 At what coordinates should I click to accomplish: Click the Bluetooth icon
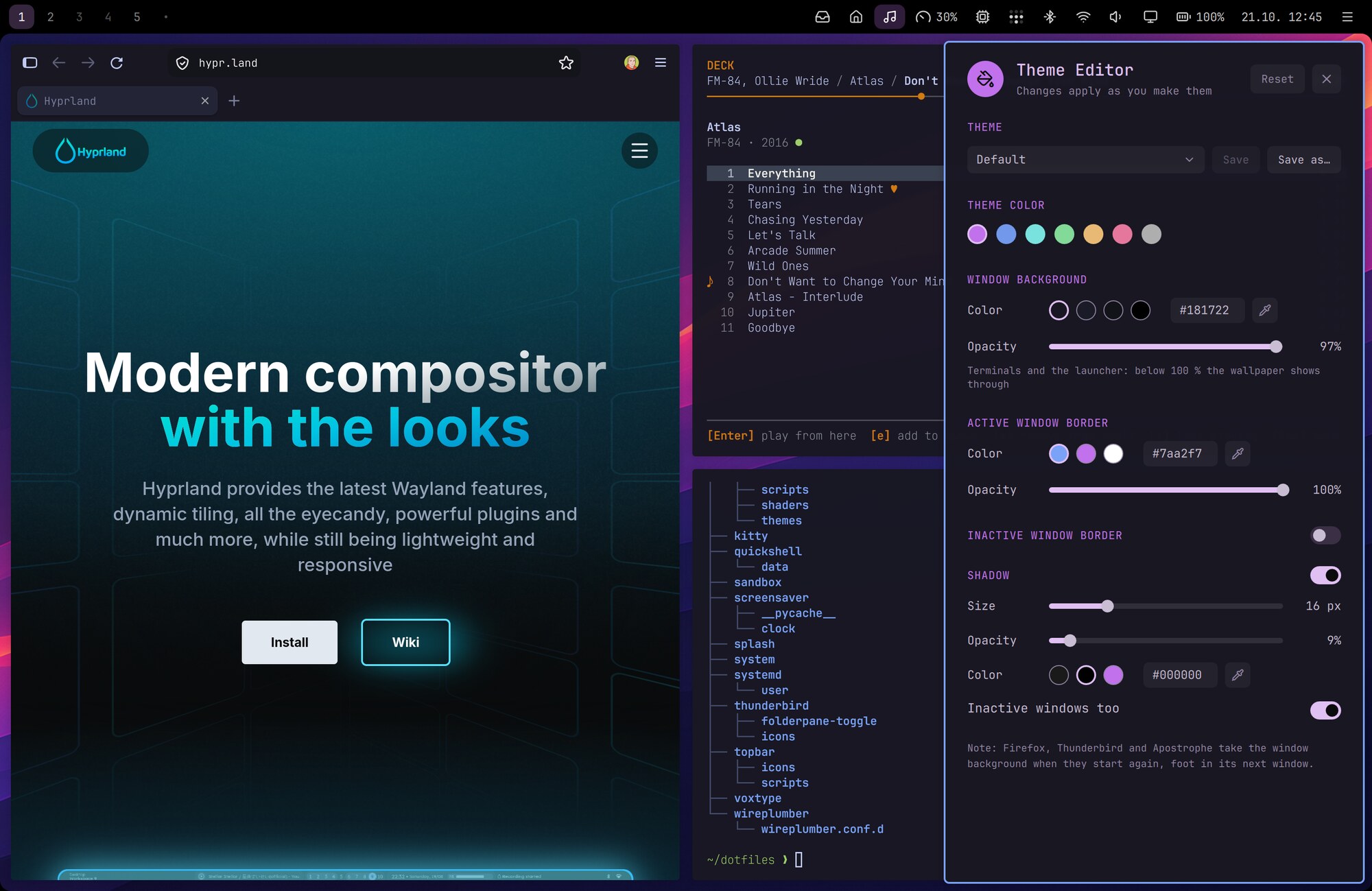click(1050, 17)
